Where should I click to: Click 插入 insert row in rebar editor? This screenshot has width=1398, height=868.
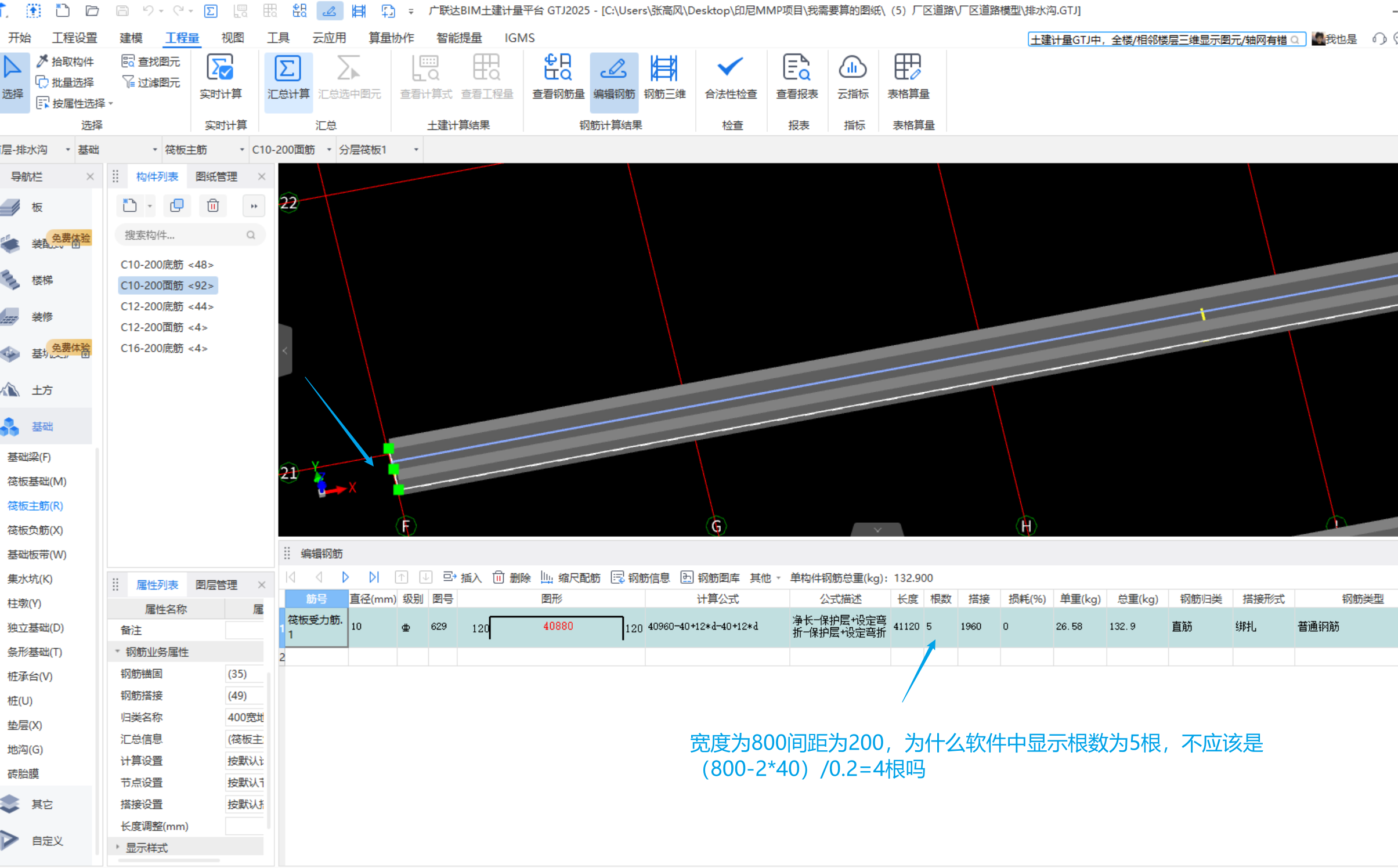tap(463, 577)
